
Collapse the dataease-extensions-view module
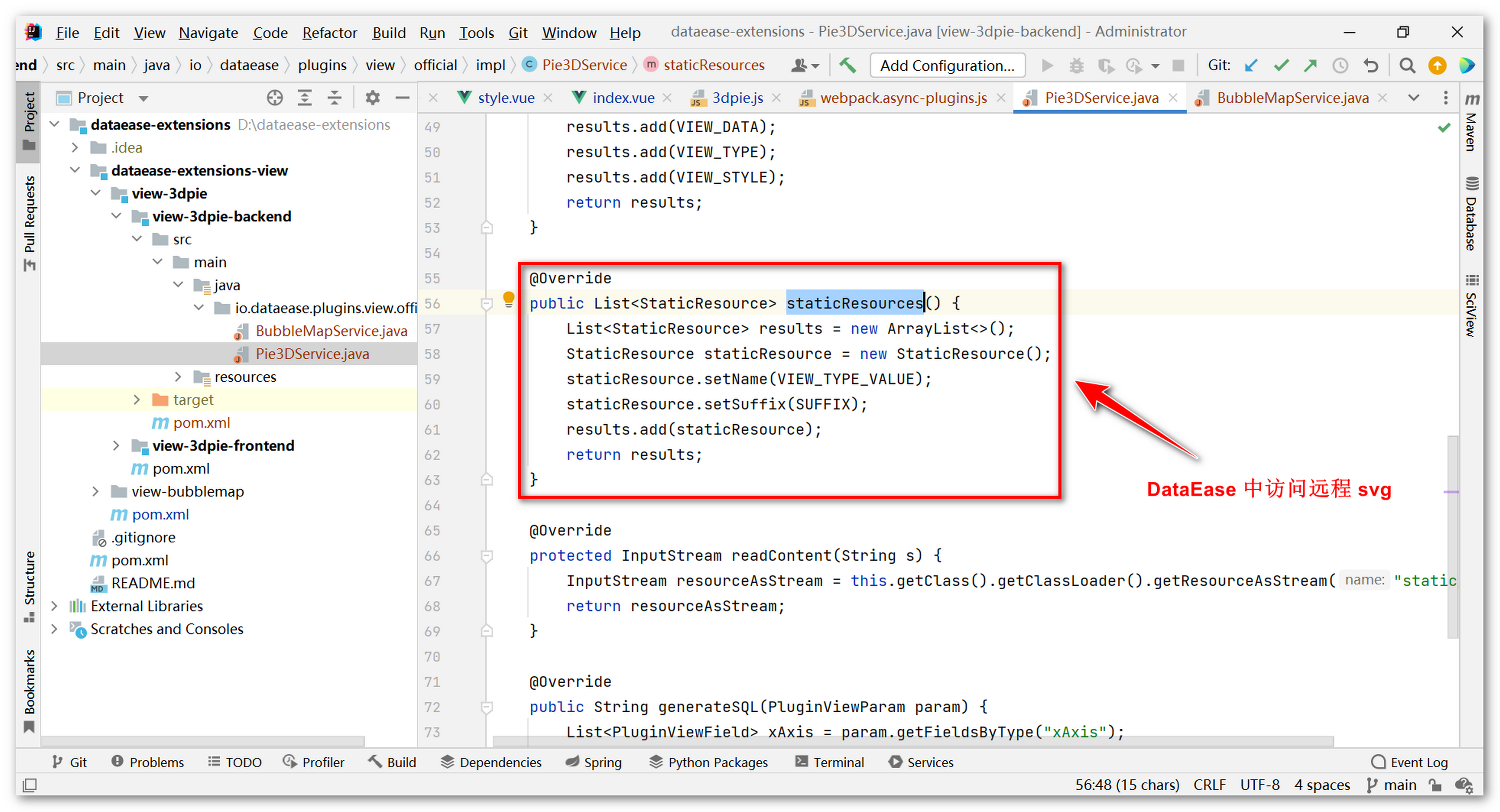[75, 171]
